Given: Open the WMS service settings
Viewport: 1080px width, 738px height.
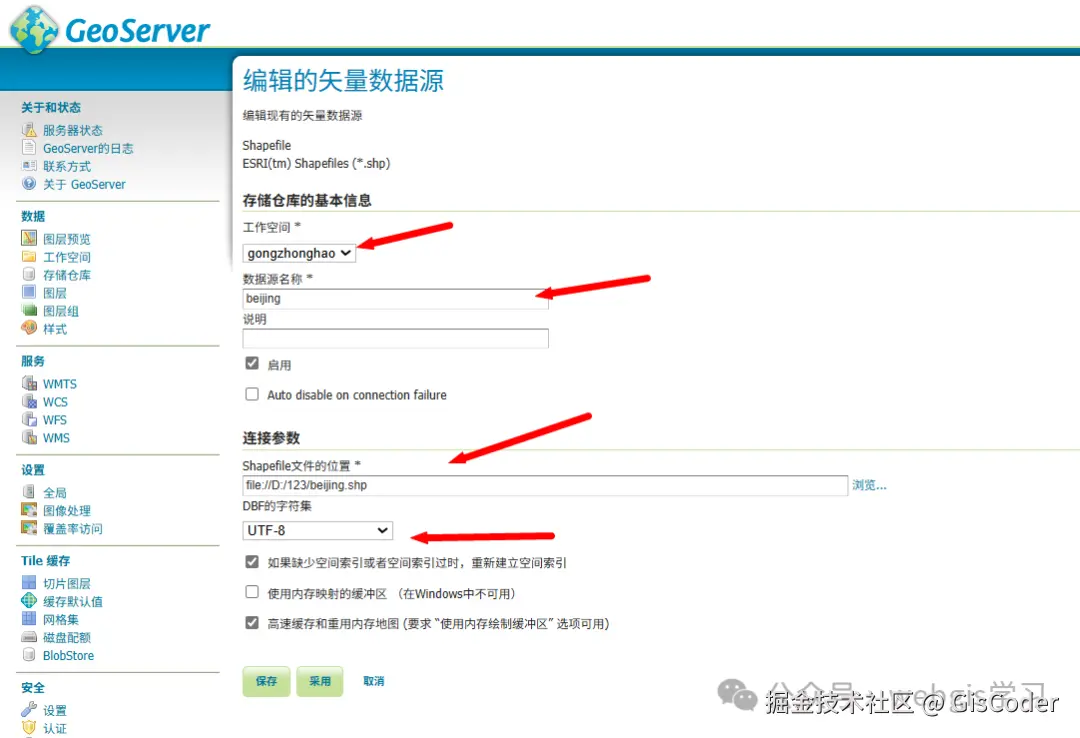Looking at the screenshot, I should pos(56,438).
